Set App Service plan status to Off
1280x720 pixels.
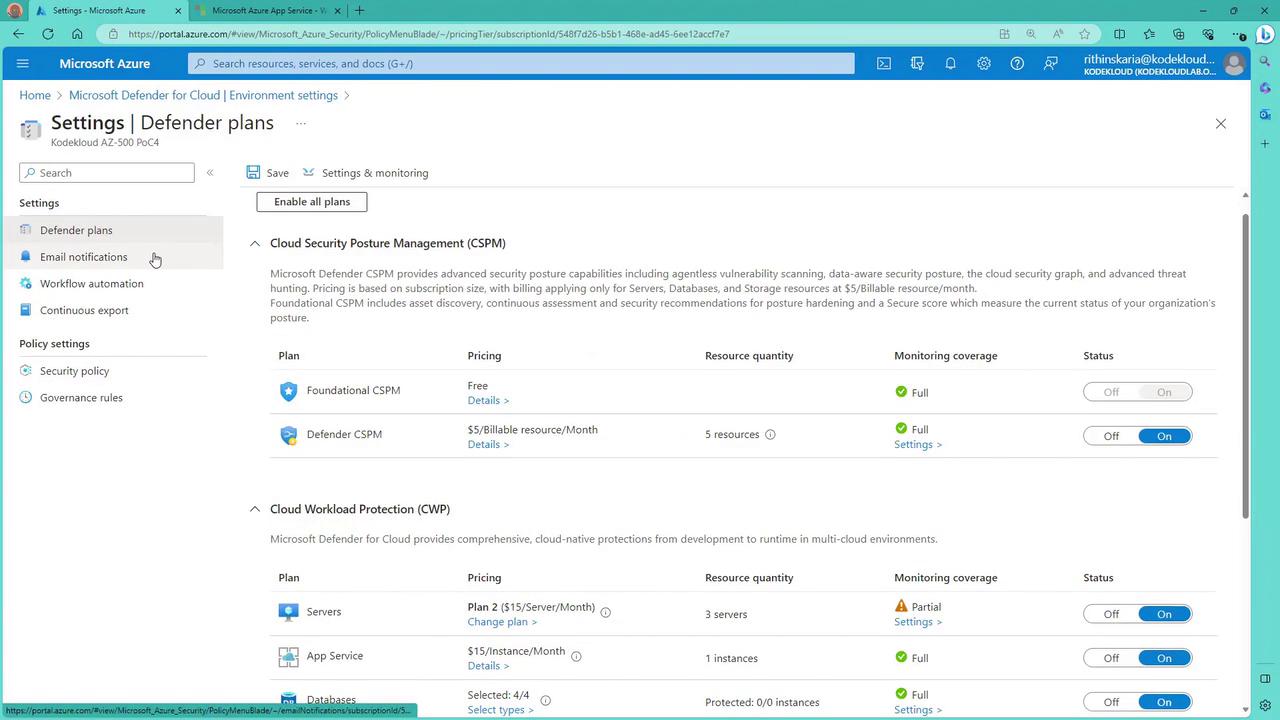click(1111, 658)
